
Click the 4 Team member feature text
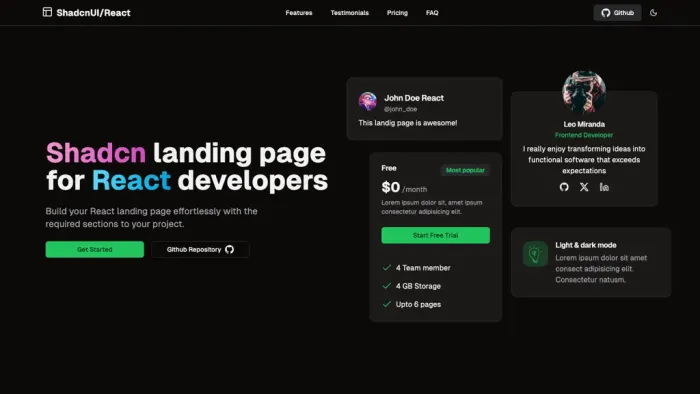[x=423, y=268]
